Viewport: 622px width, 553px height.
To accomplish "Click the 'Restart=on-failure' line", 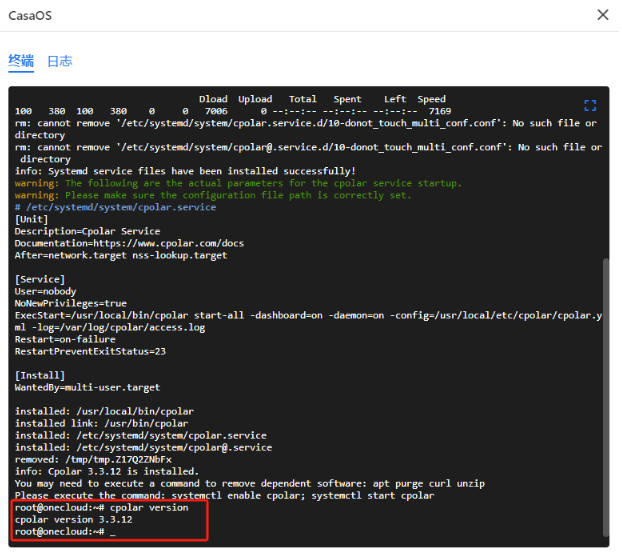I will 65,339.
